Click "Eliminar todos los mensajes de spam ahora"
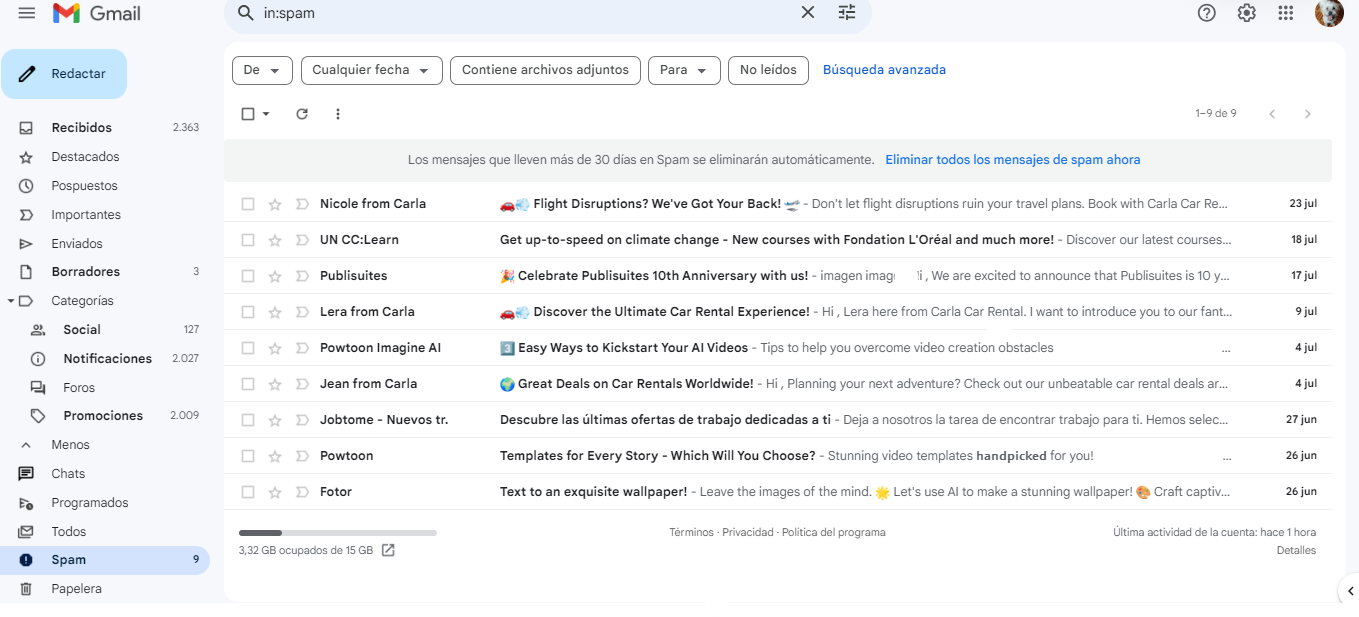Screen dimensions: 1359x617 tap(1012, 160)
